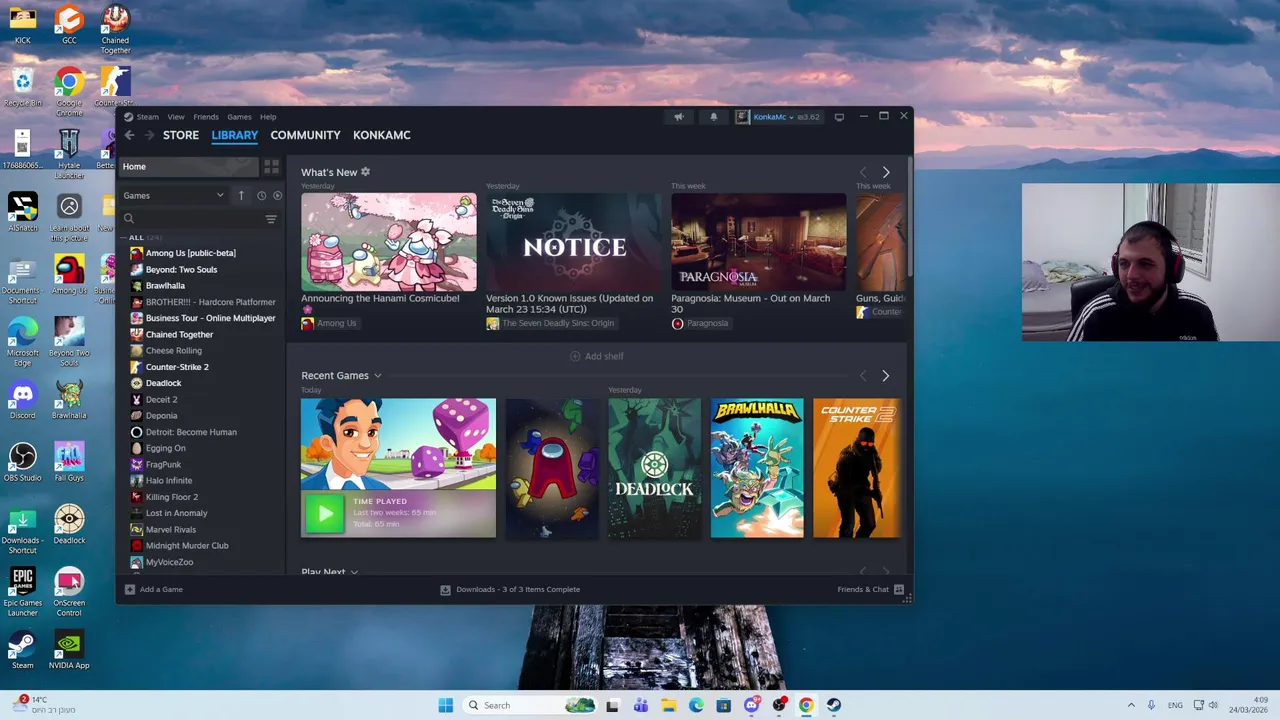
Task: Expand the Games filter dropdown
Action: pyautogui.click(x=174, y=196)
